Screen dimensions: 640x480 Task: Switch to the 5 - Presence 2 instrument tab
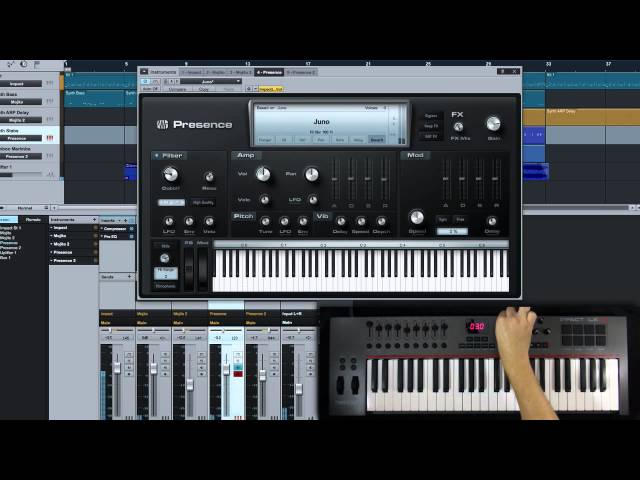pos(301,72)
